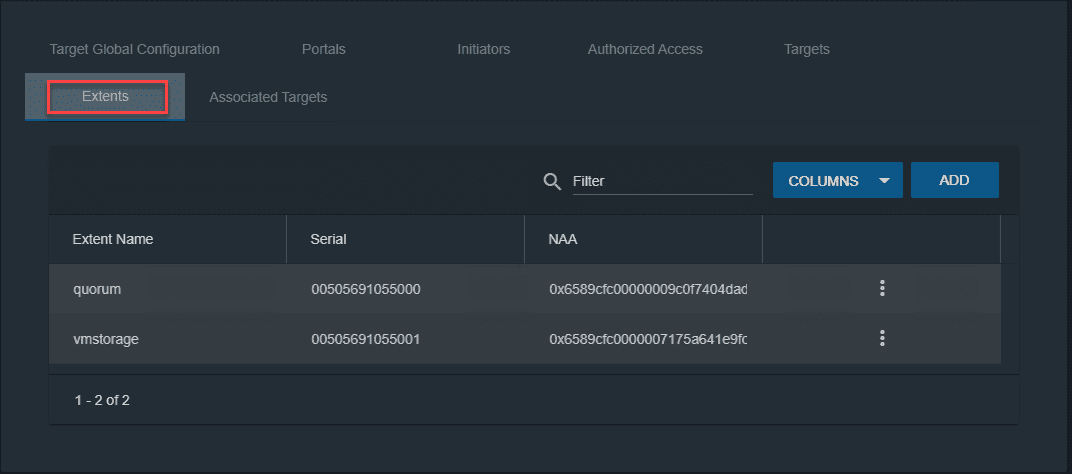Screen dimensions: 1072x474
Task: Sort by the Serial column header
Action: coord(329,240)
